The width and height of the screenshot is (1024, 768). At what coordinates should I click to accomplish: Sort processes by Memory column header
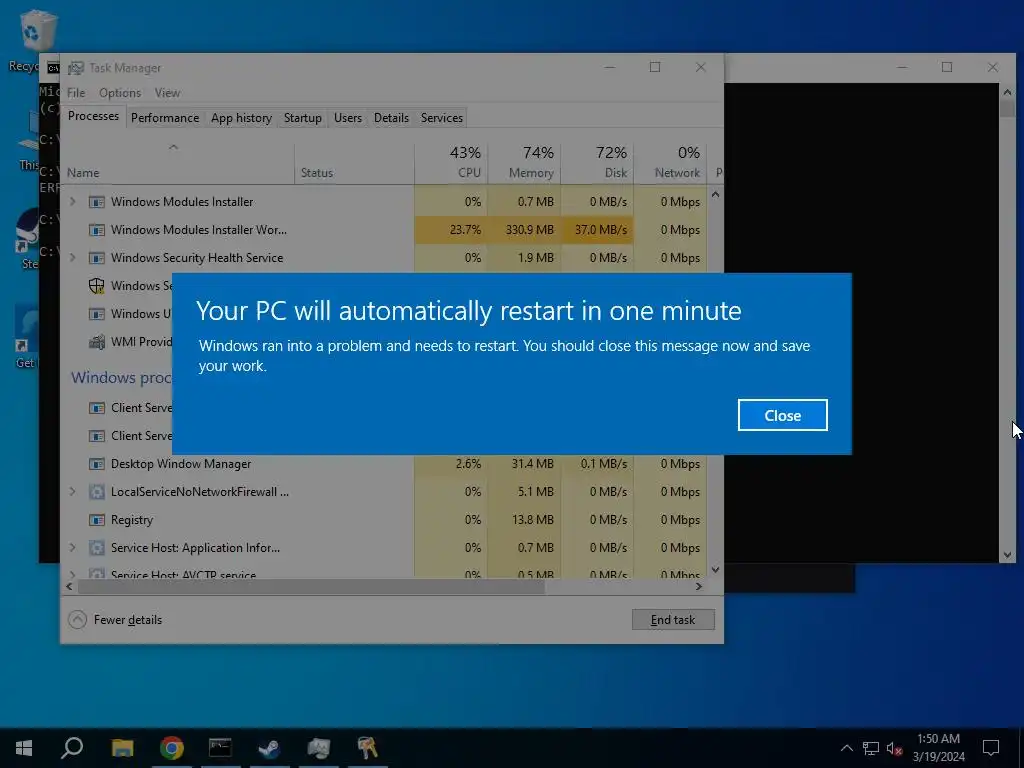524,163
